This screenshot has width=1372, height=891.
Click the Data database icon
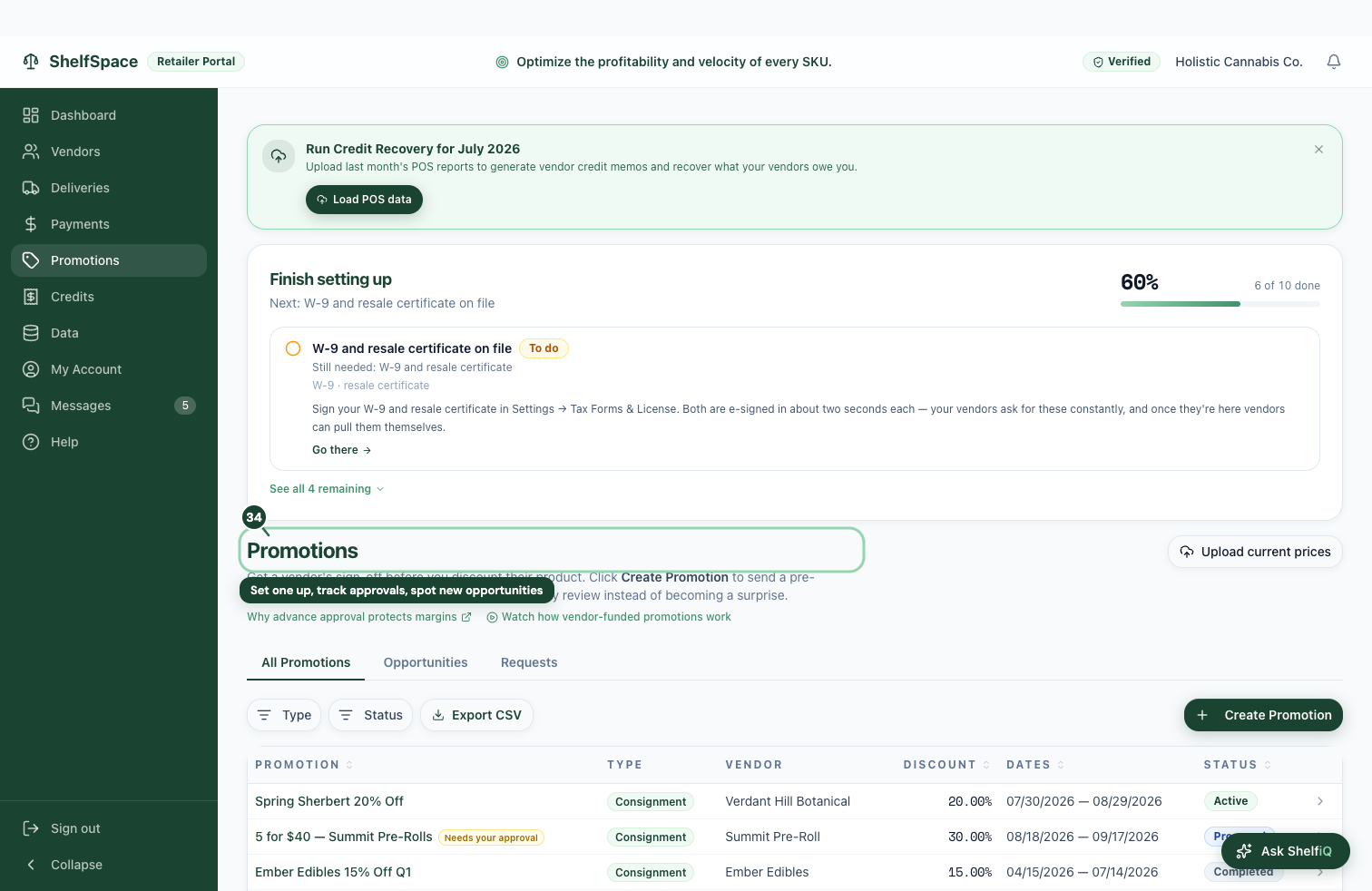pyautogui.click(x=31, y=333)
